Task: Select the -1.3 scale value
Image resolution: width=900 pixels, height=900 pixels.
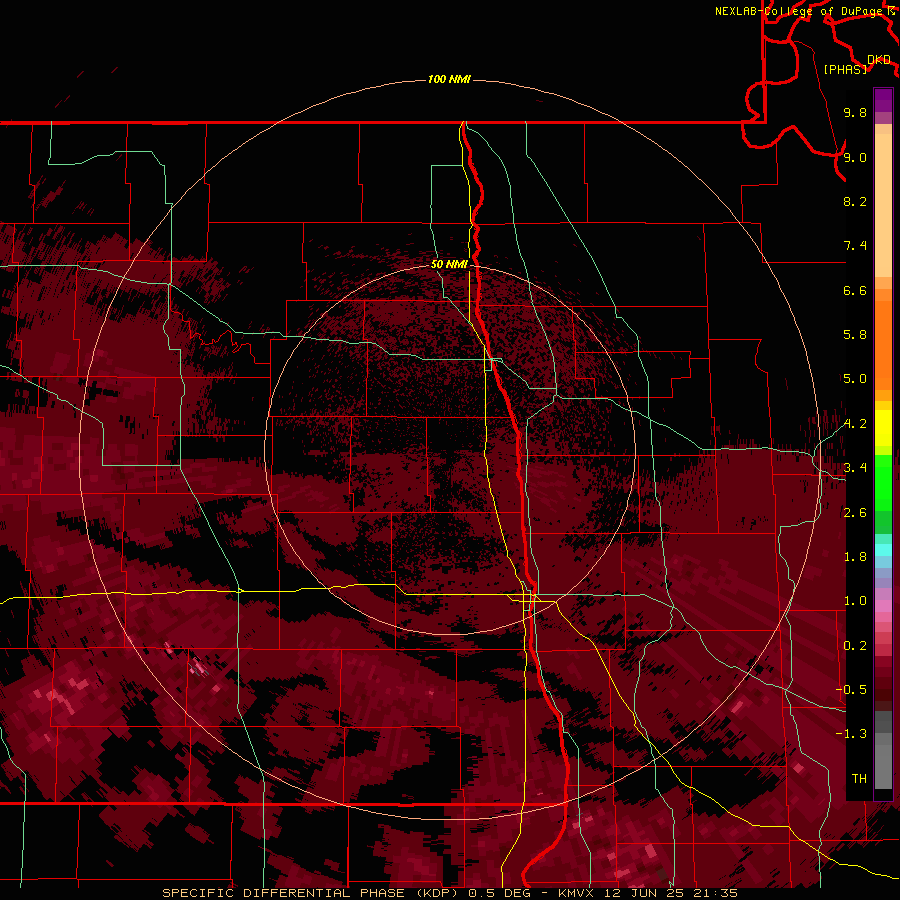Action: pyautogui.click(x=851, y=734)
